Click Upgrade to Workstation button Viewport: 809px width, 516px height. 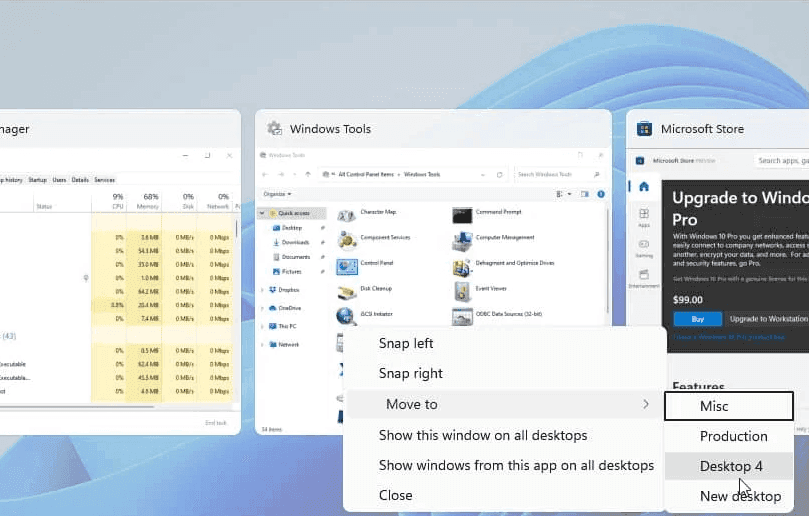tap(768, 319)
